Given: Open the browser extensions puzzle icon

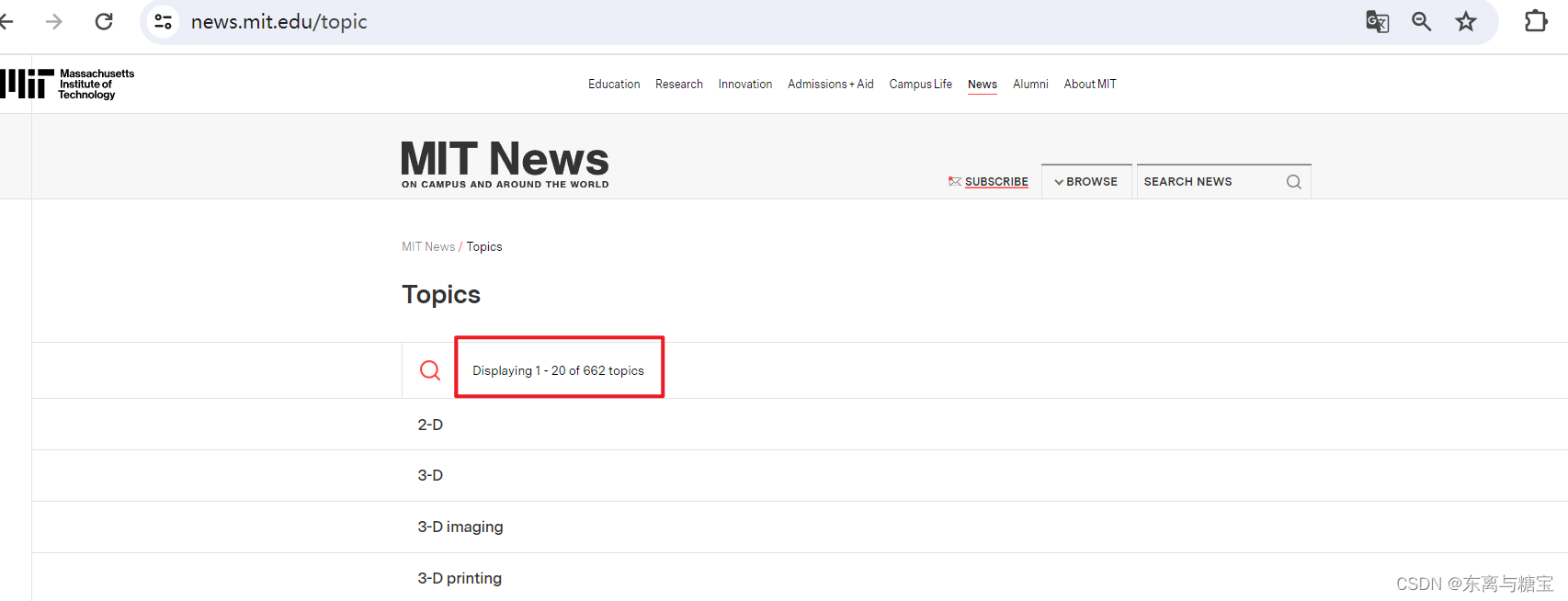Looking at the screenshot, I should pyautogui.click(x=1536, y=21).
